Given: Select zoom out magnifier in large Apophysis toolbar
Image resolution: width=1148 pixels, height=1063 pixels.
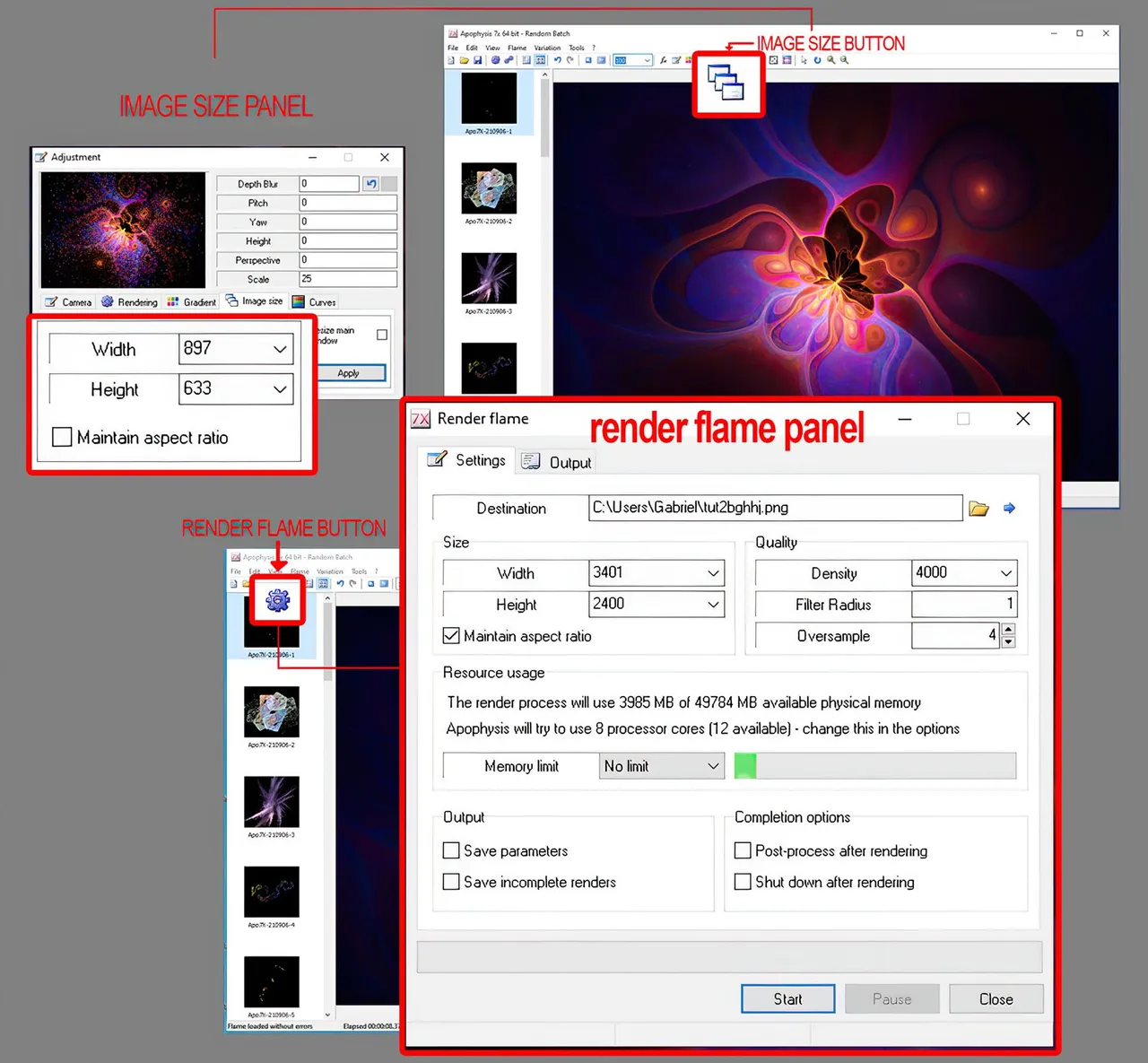Looking at the screenshot, I should [844, 60].
